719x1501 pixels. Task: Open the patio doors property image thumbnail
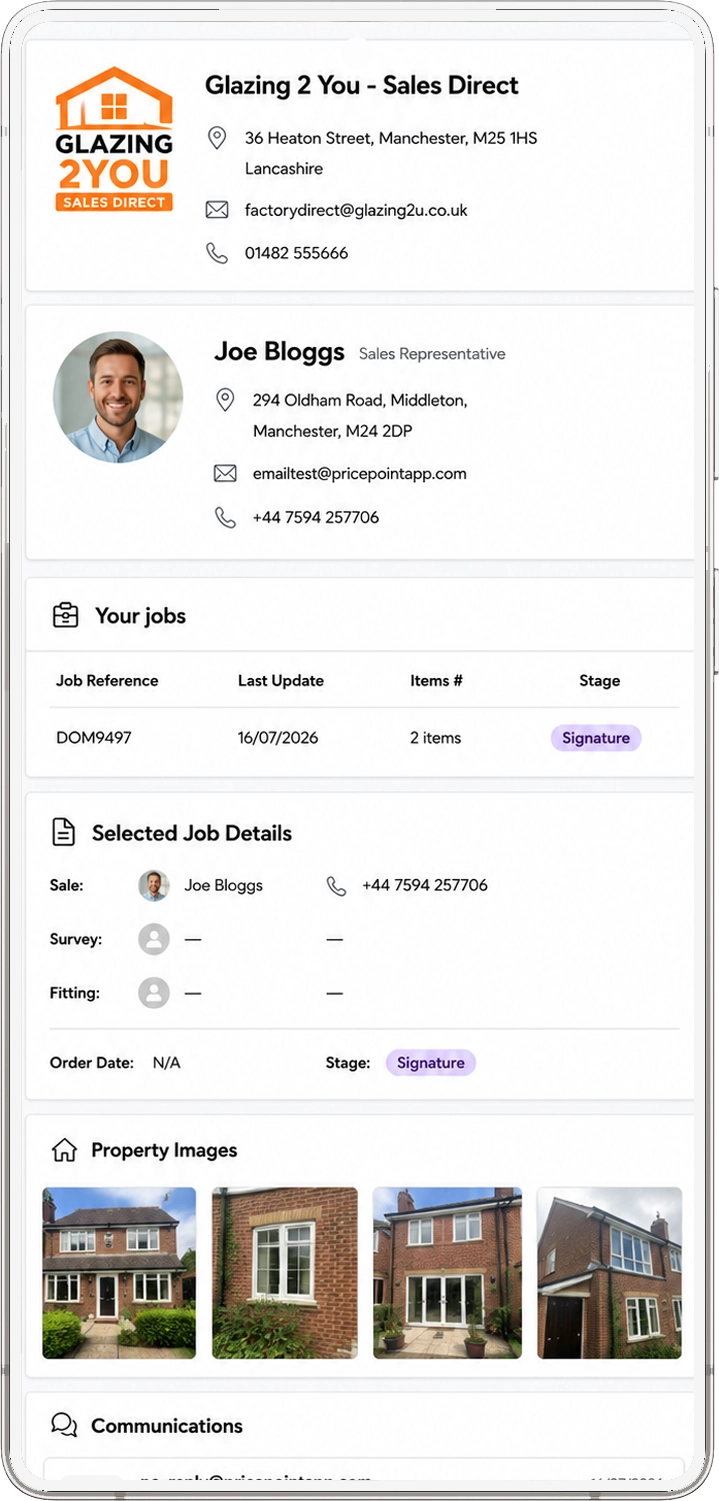coord(447,1273)
